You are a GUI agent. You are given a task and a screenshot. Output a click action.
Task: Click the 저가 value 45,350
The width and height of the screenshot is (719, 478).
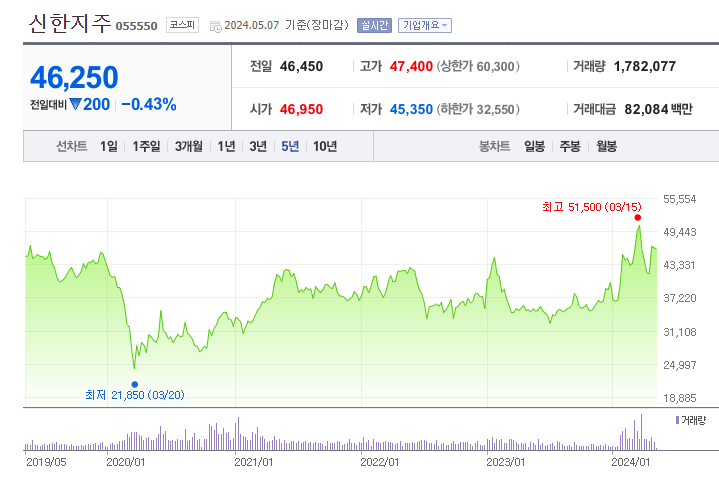point(411,109)
